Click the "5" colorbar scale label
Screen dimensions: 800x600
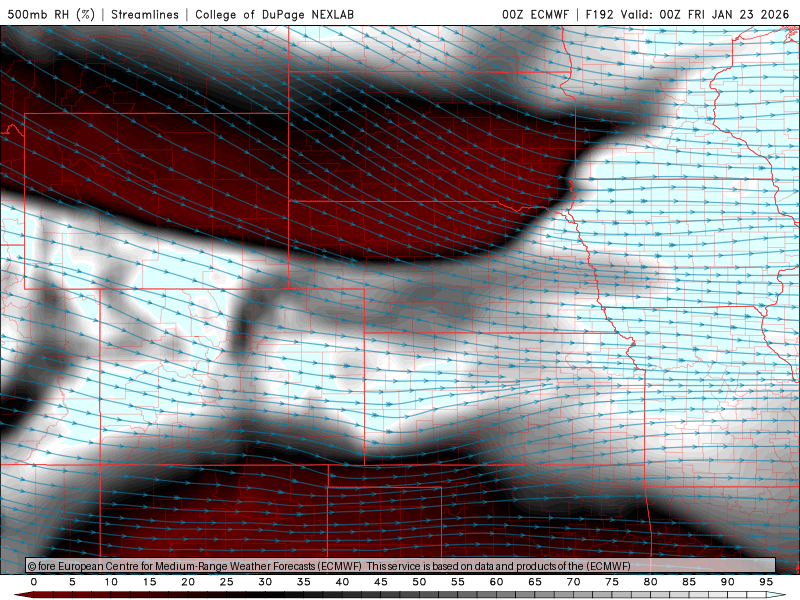click(72, 582)
